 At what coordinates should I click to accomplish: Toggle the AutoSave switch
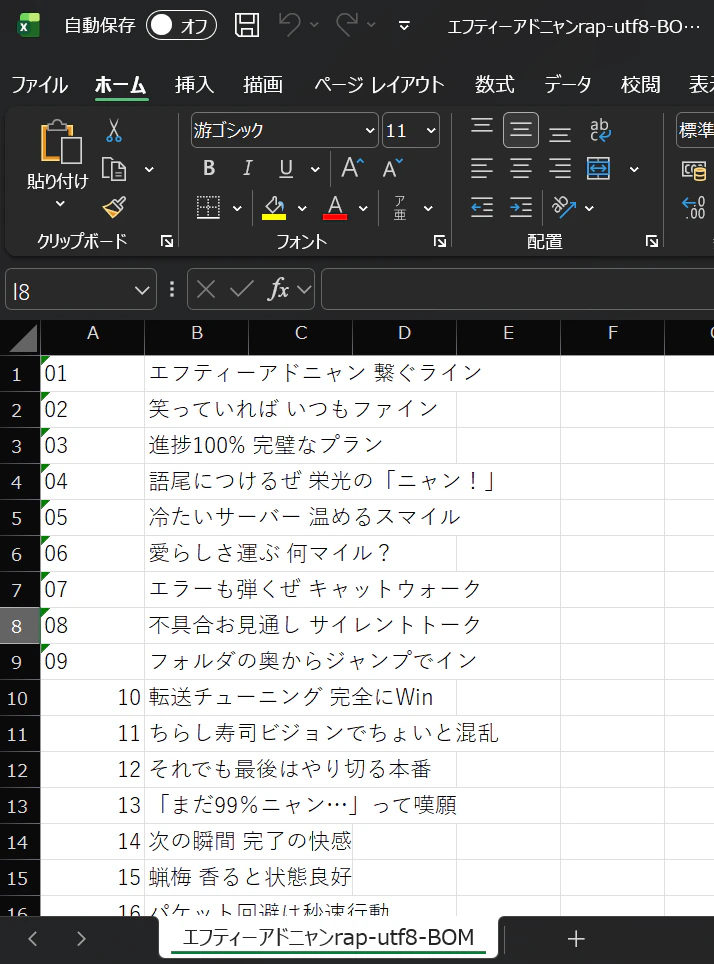point(181,25)
